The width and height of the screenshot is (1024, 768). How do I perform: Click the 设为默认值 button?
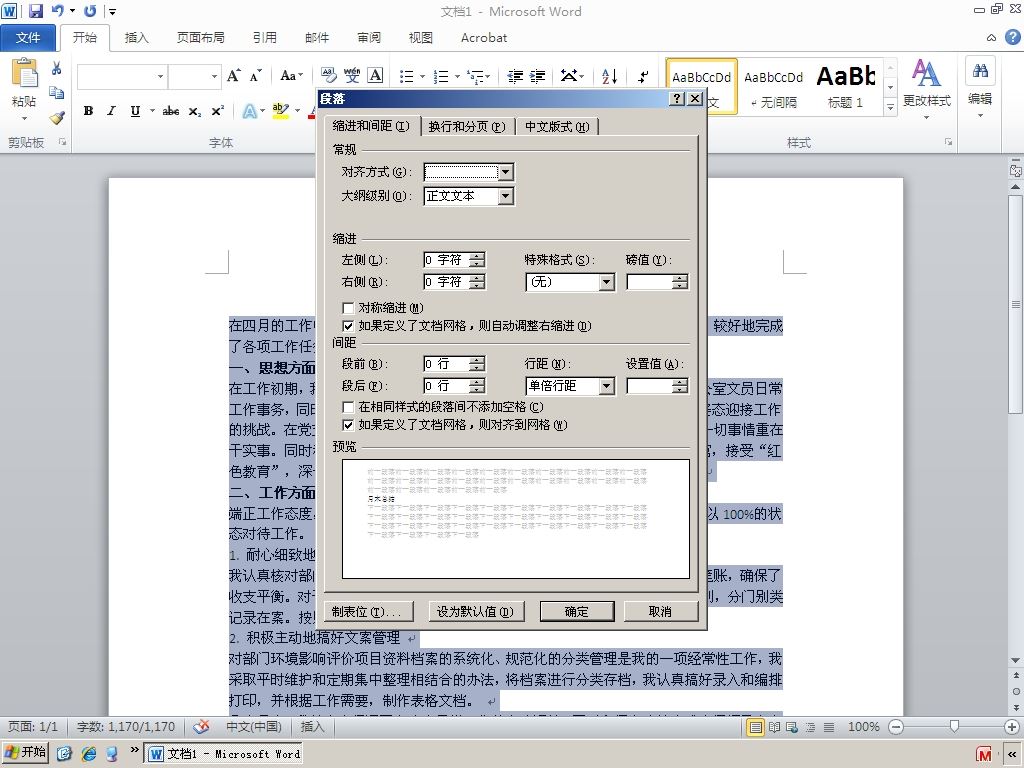(475, 611)
